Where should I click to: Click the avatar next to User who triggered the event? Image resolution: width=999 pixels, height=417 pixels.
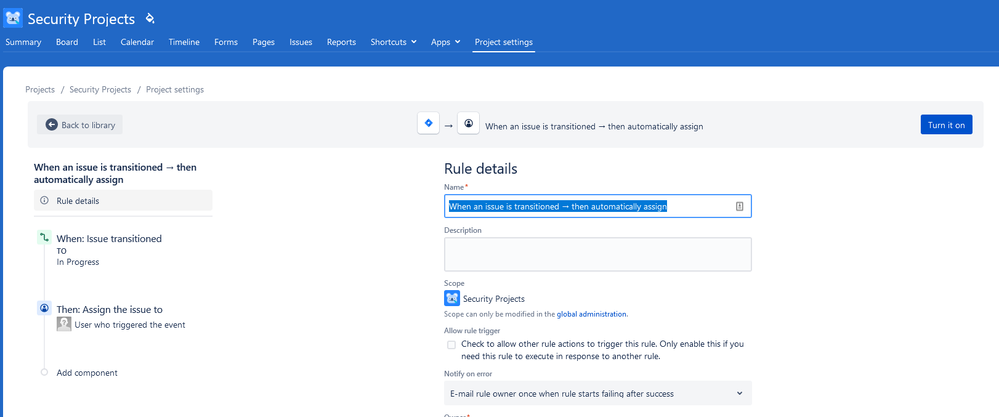click(x=64, y=324)
